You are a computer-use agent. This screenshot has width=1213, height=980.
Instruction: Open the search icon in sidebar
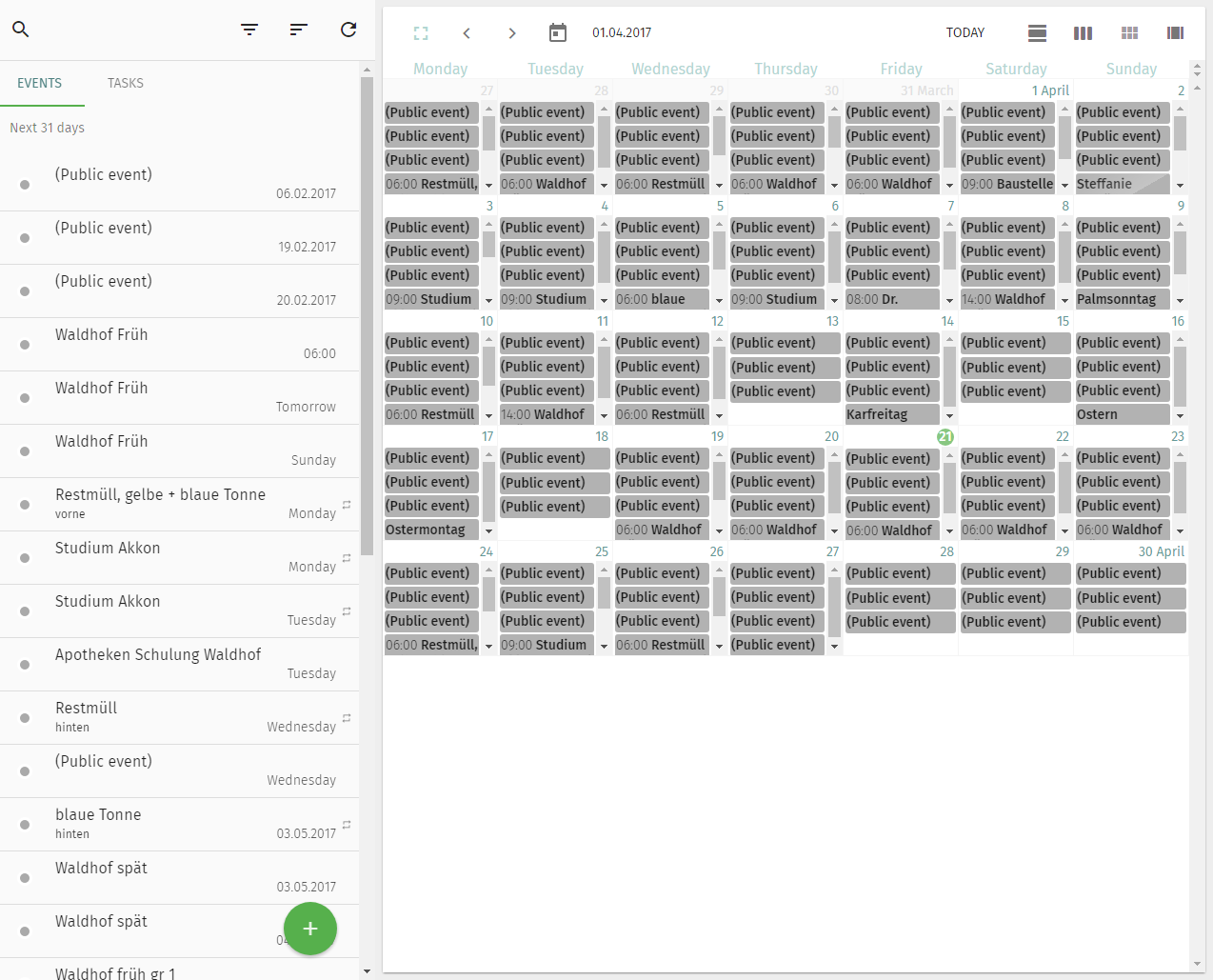pyautogui.click(x=21, y=30)
